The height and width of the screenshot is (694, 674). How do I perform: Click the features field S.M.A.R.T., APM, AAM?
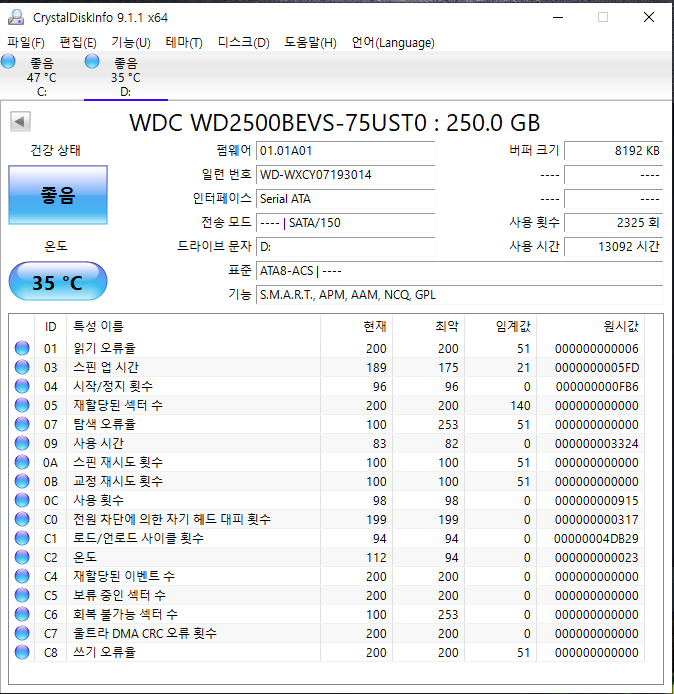pos(459,294)
